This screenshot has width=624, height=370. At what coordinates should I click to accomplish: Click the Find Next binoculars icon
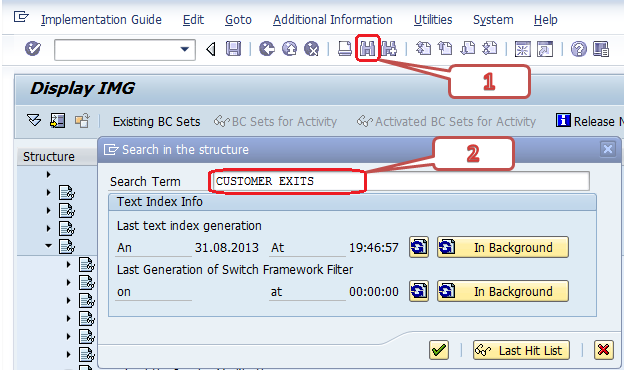click(x=389, y=49)
